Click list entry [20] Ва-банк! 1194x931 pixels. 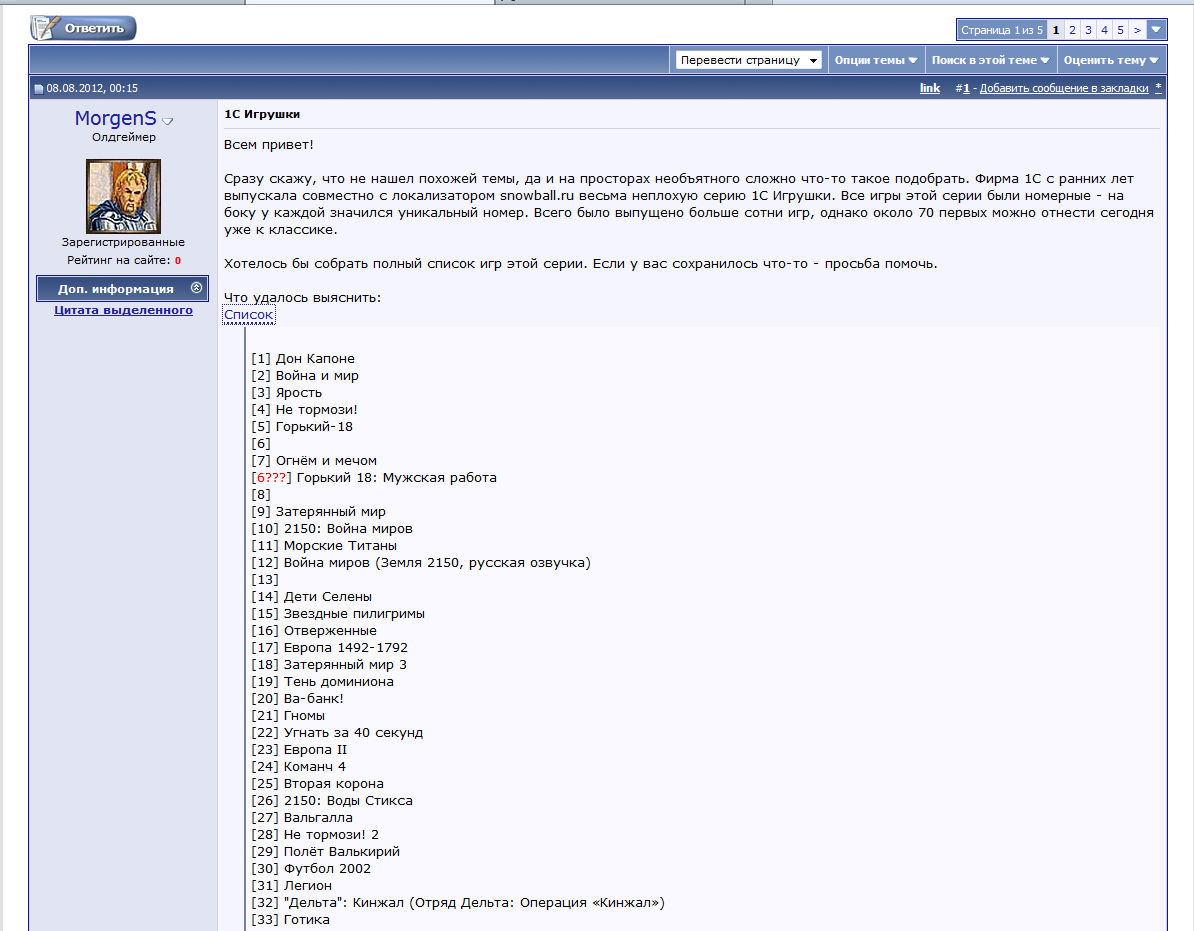pyautogui.click(x=298, y=698)
